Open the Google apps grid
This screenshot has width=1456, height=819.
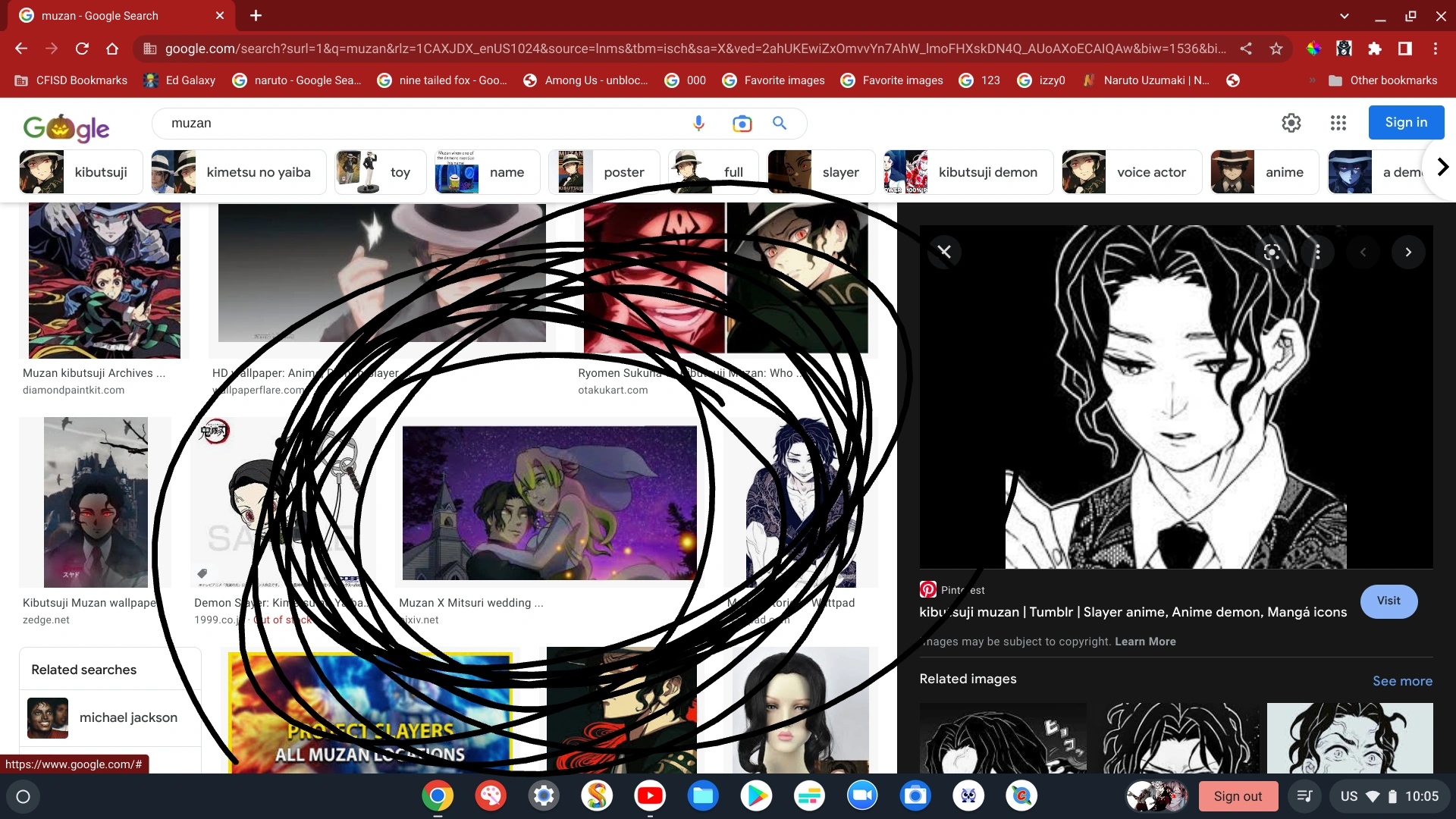1338,123
